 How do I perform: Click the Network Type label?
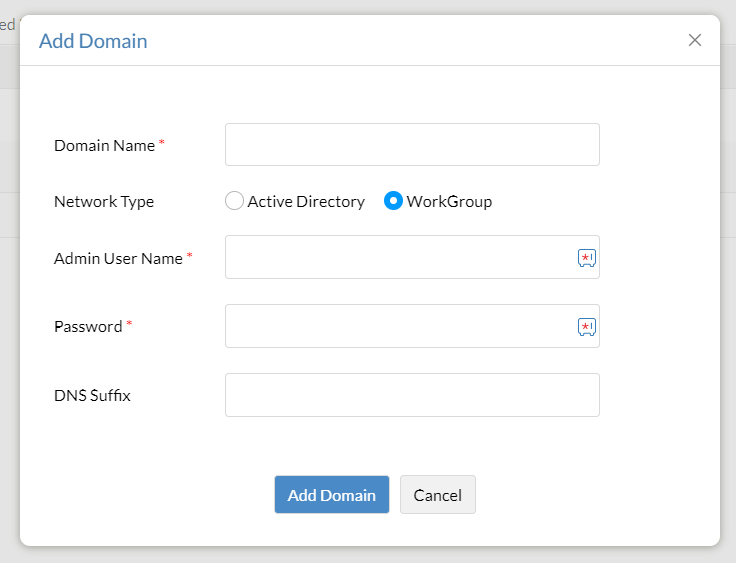104,202
